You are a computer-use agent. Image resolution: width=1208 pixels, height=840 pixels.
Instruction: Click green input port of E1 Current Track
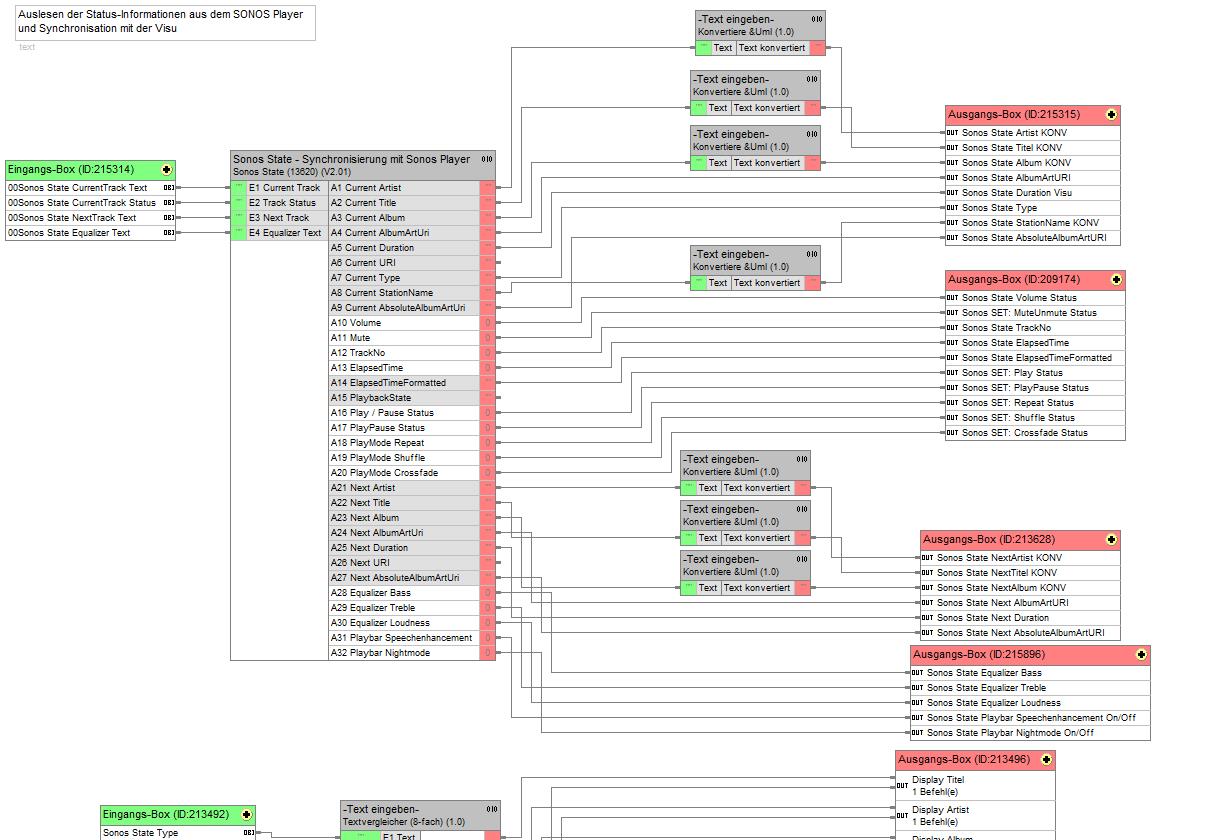pyautogui.click(x=239, y=188)
